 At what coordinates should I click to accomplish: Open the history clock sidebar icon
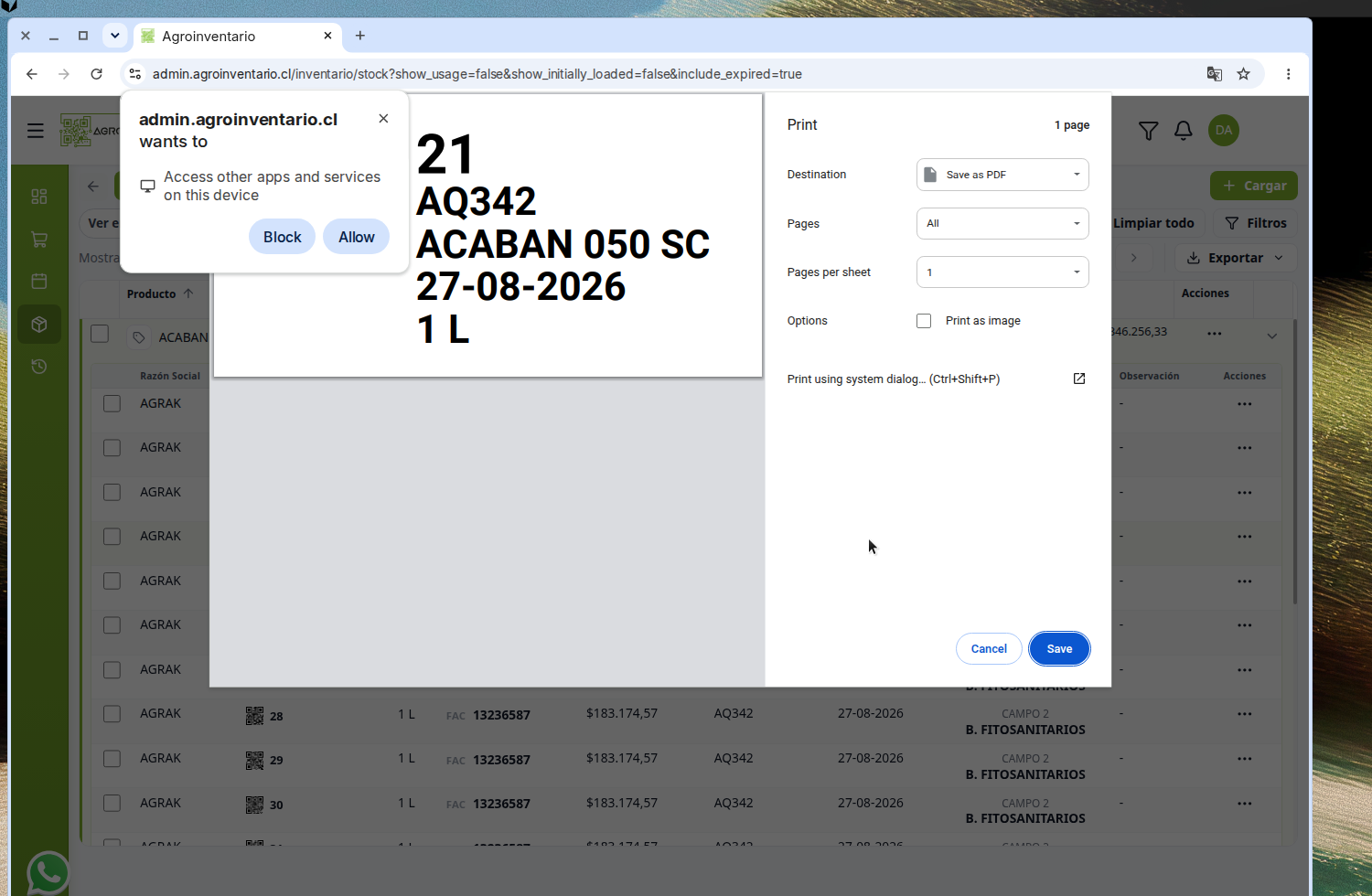pos(39,367)
